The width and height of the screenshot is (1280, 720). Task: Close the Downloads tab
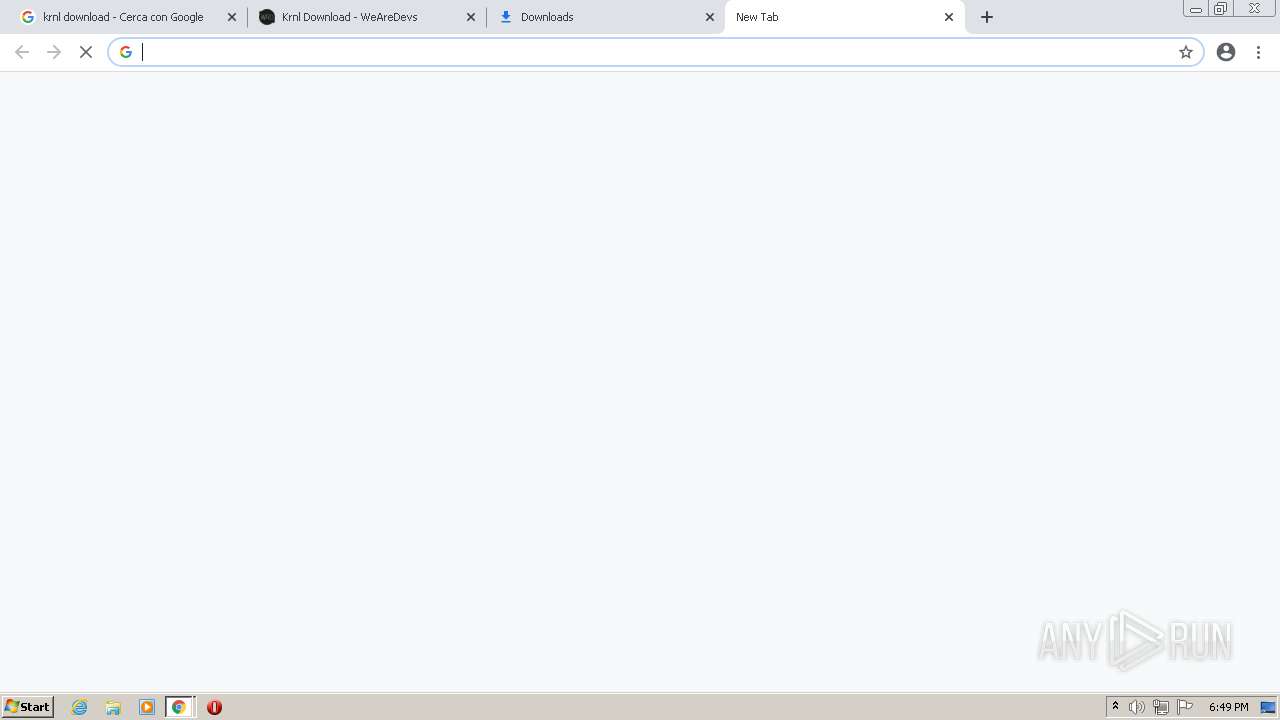[x=710, y=17]
